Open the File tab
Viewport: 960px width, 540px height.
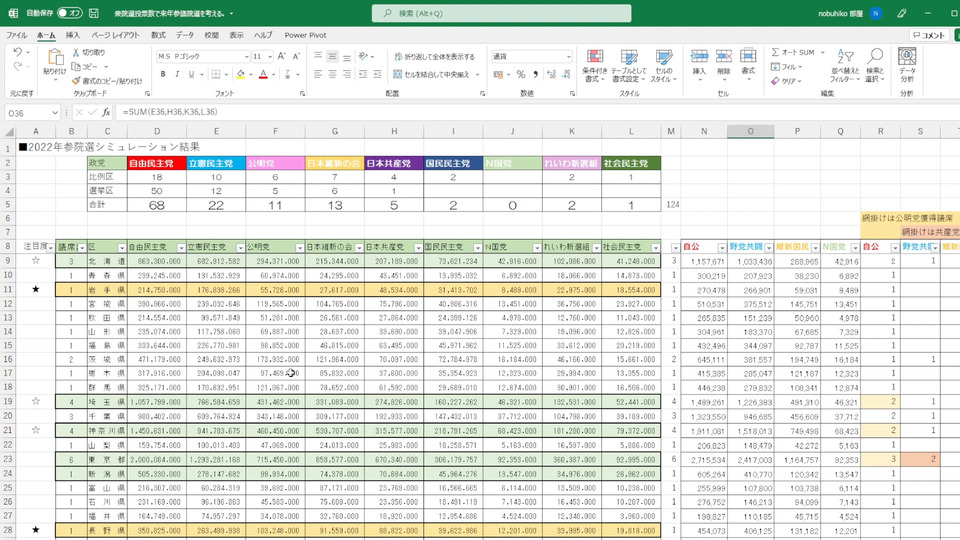(17, 36)
